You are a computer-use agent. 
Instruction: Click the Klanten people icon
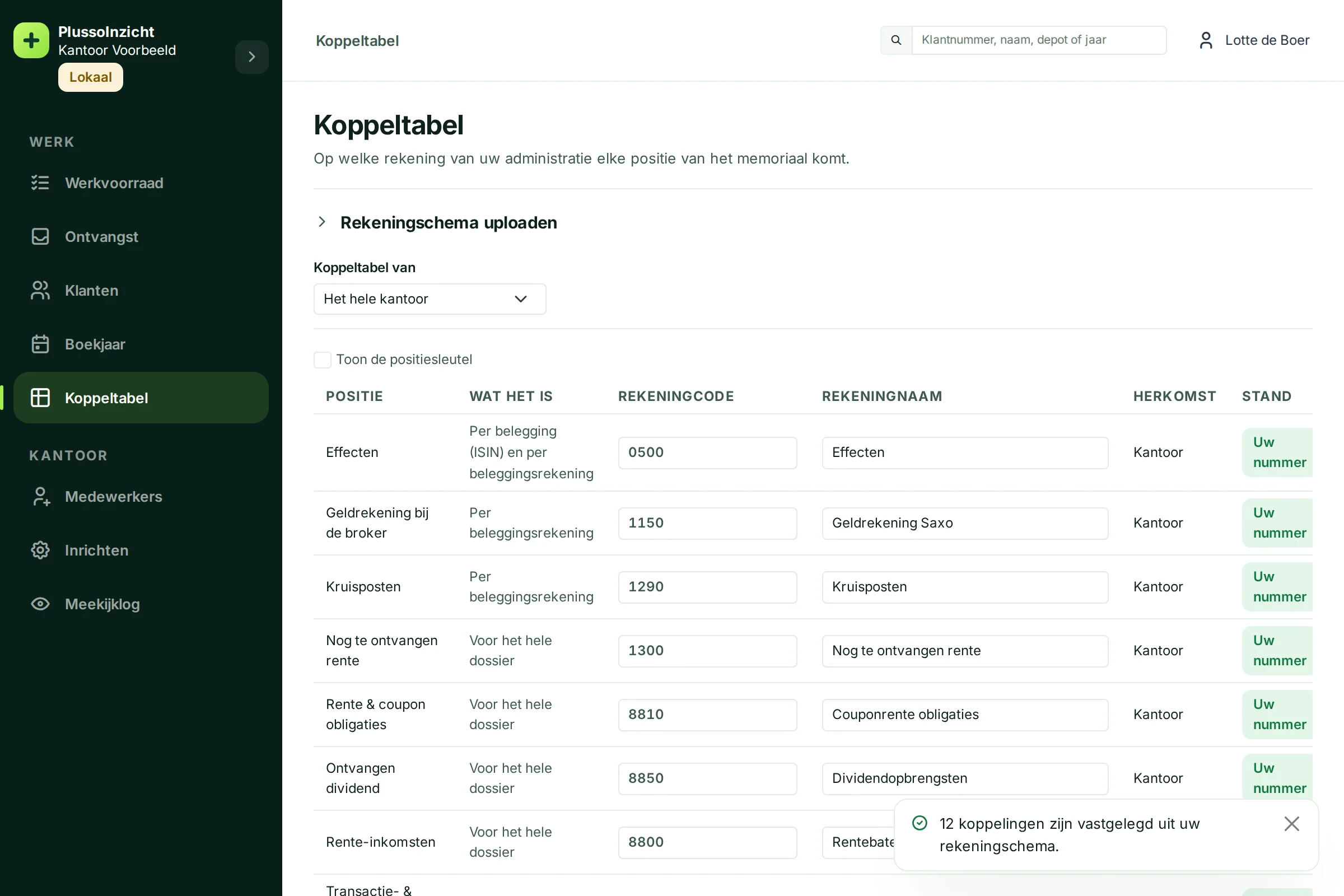point(40,290)
